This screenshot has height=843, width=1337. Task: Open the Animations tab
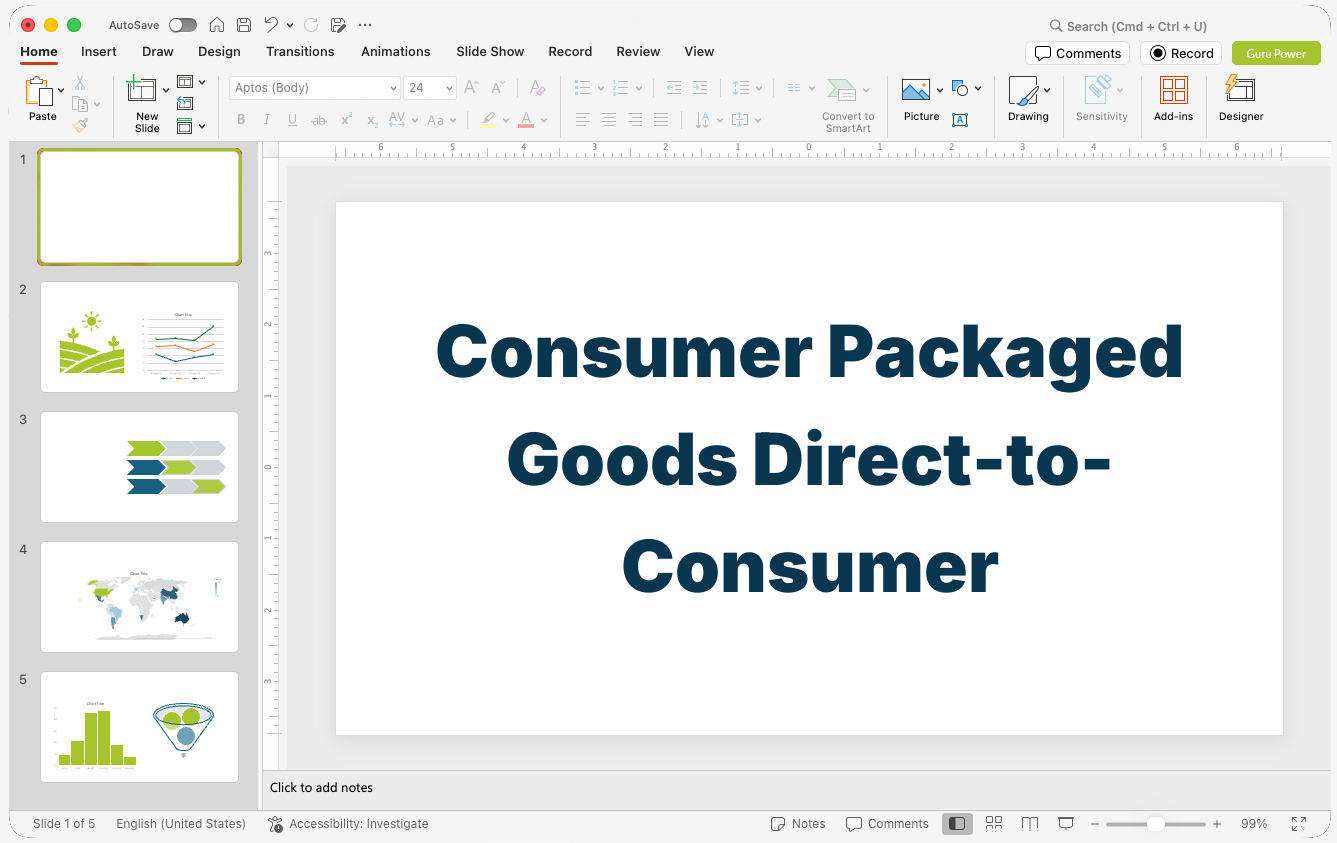pos(396,52)
